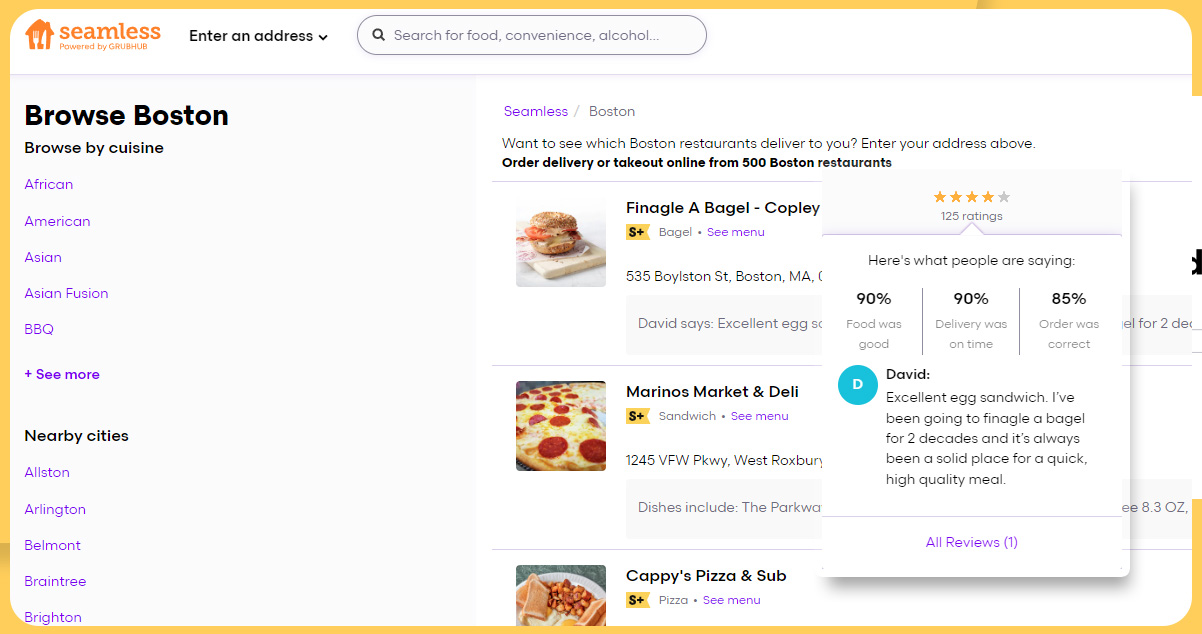Open the Enter an address dropdown

click(x=257, y=35)
